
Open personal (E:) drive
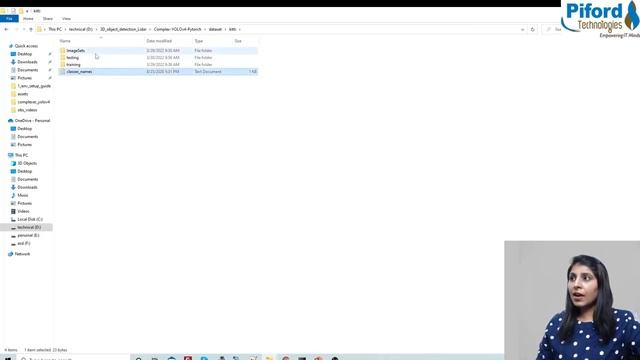click(28, 236)
